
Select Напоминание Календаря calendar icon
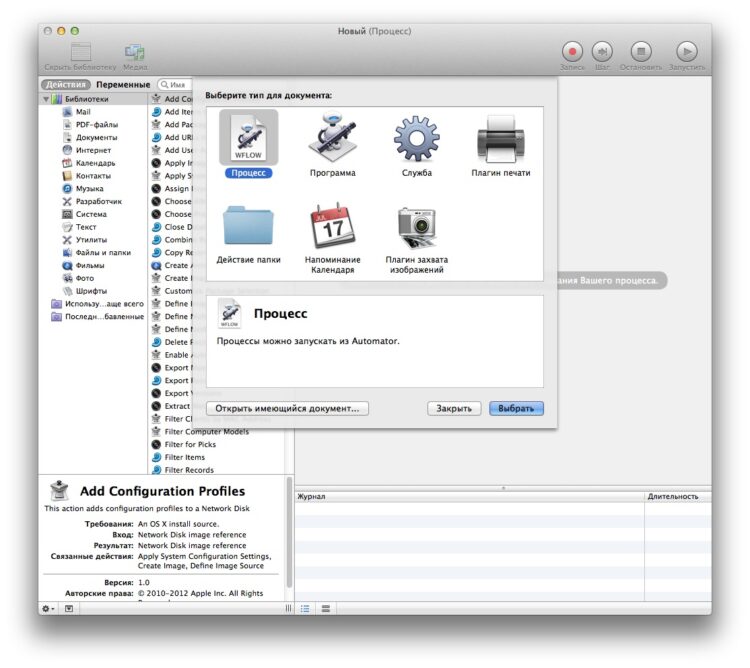[332, 225]
